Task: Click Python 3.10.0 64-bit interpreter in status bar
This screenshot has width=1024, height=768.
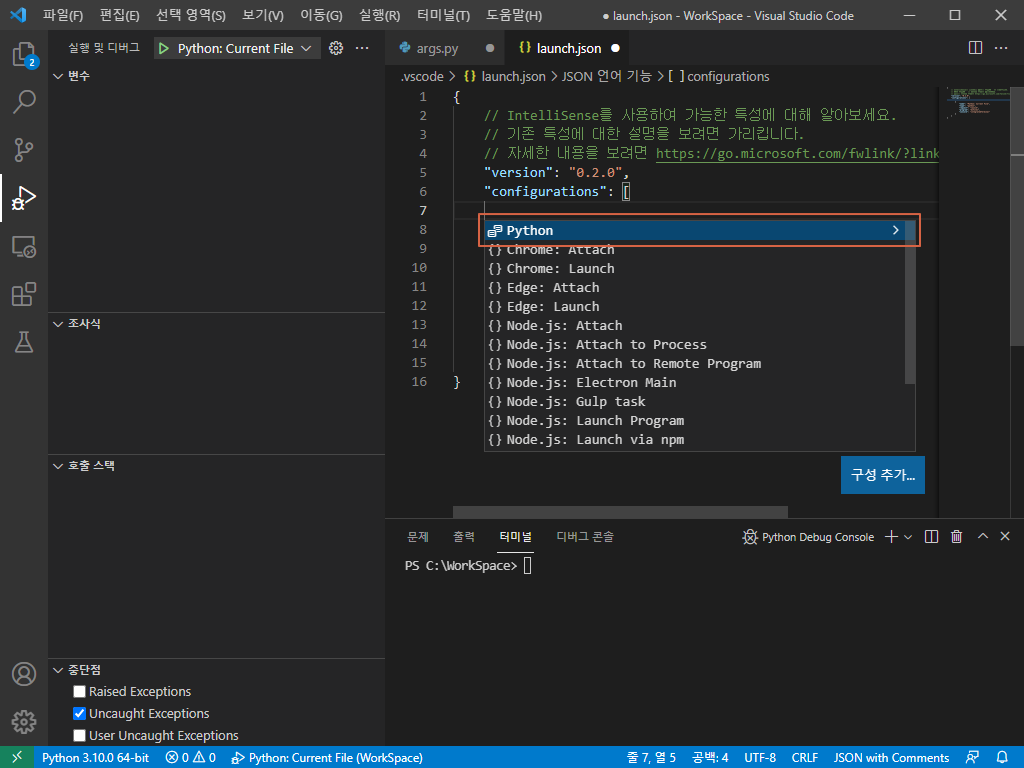Action: pos(95,758)
